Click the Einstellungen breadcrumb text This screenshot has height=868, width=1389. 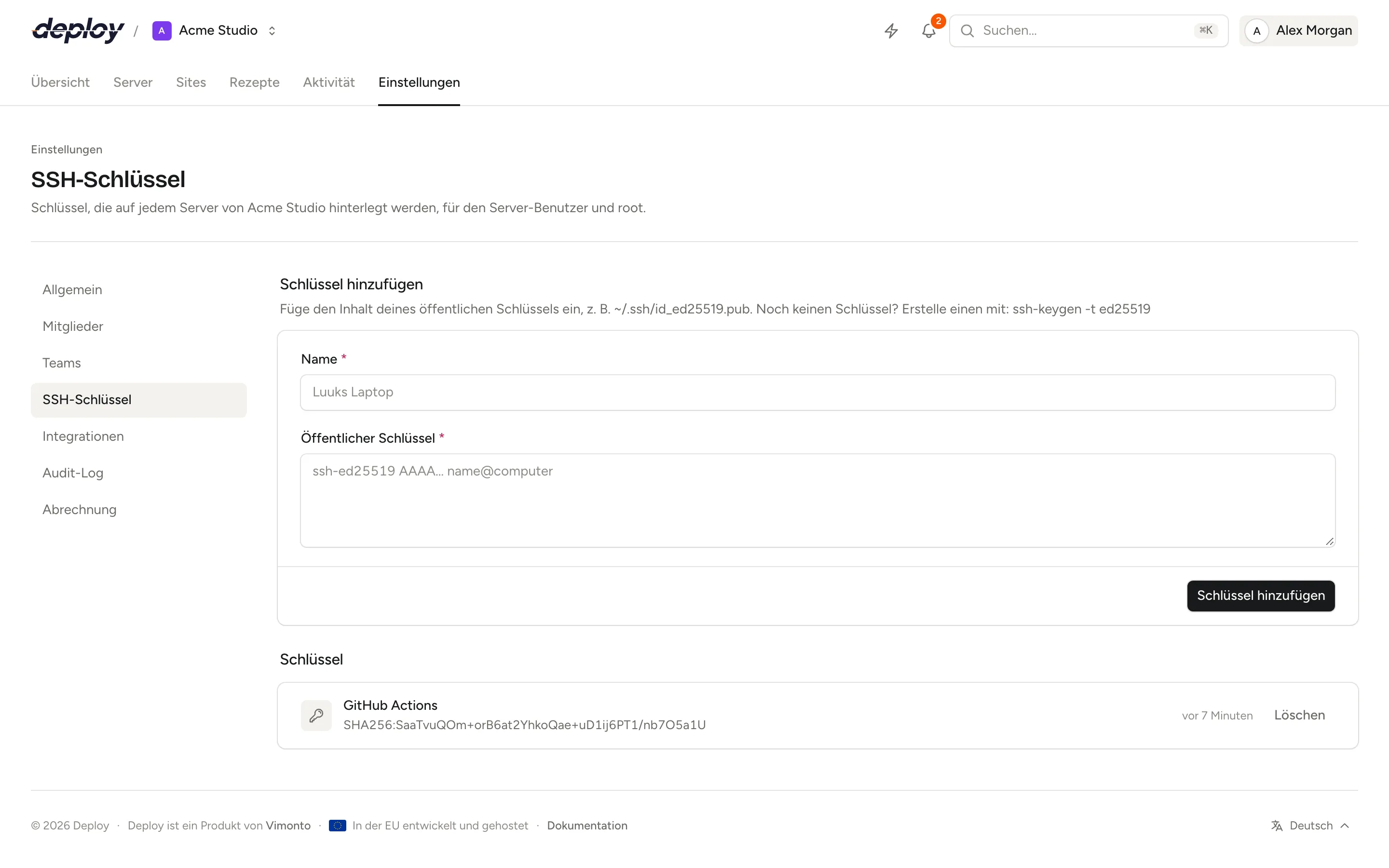67,150
